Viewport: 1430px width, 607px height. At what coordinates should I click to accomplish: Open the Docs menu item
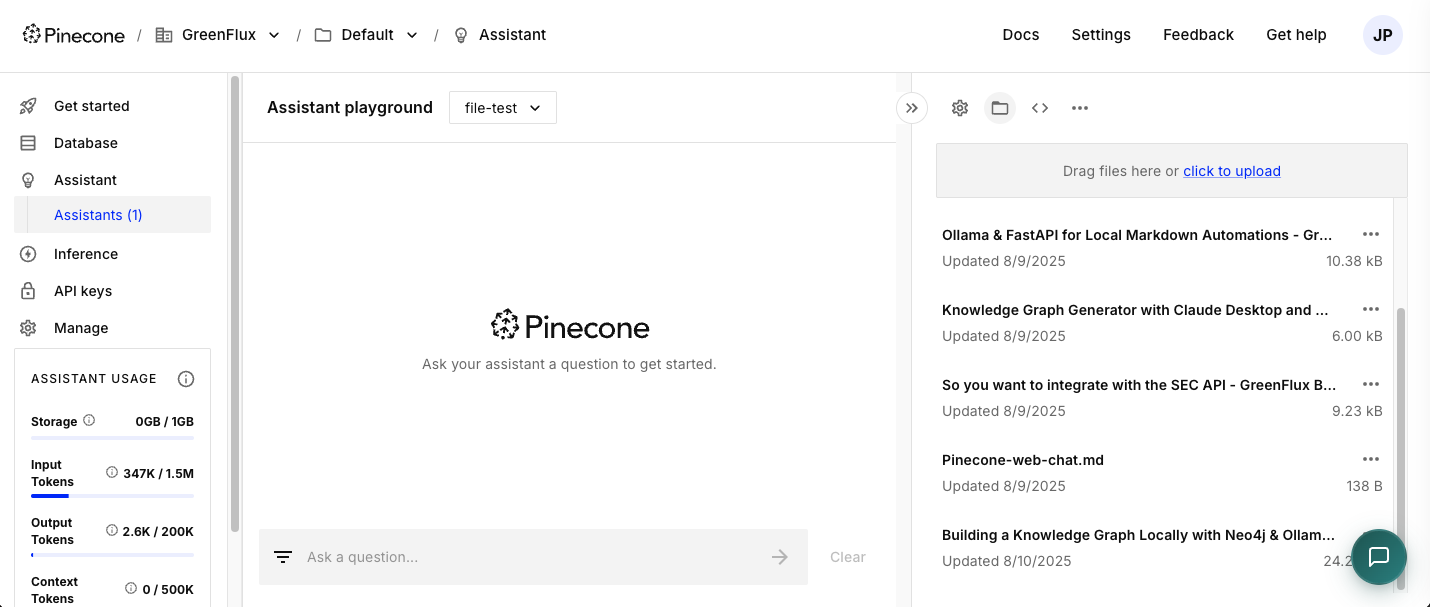[1020, 34]
